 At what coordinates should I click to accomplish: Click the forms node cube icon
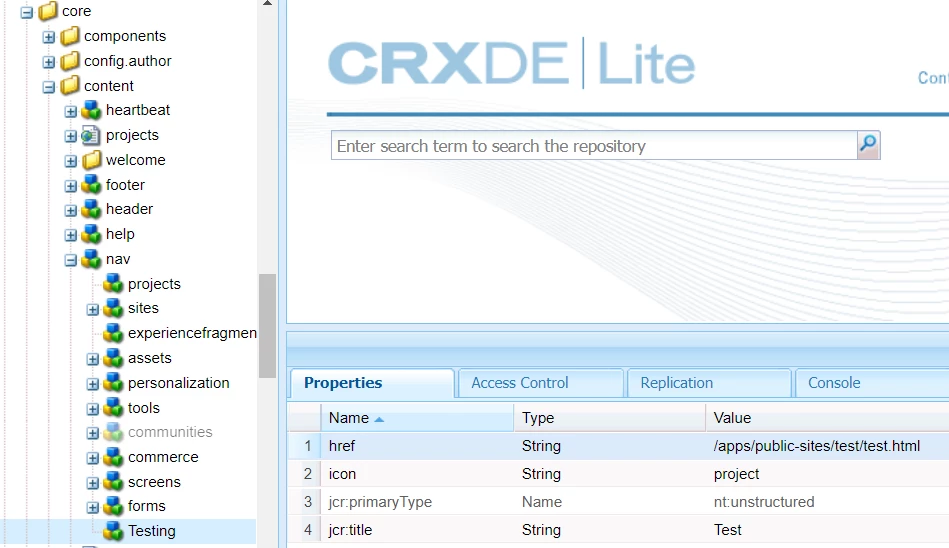pyautogui.click(x=113, y=506)
